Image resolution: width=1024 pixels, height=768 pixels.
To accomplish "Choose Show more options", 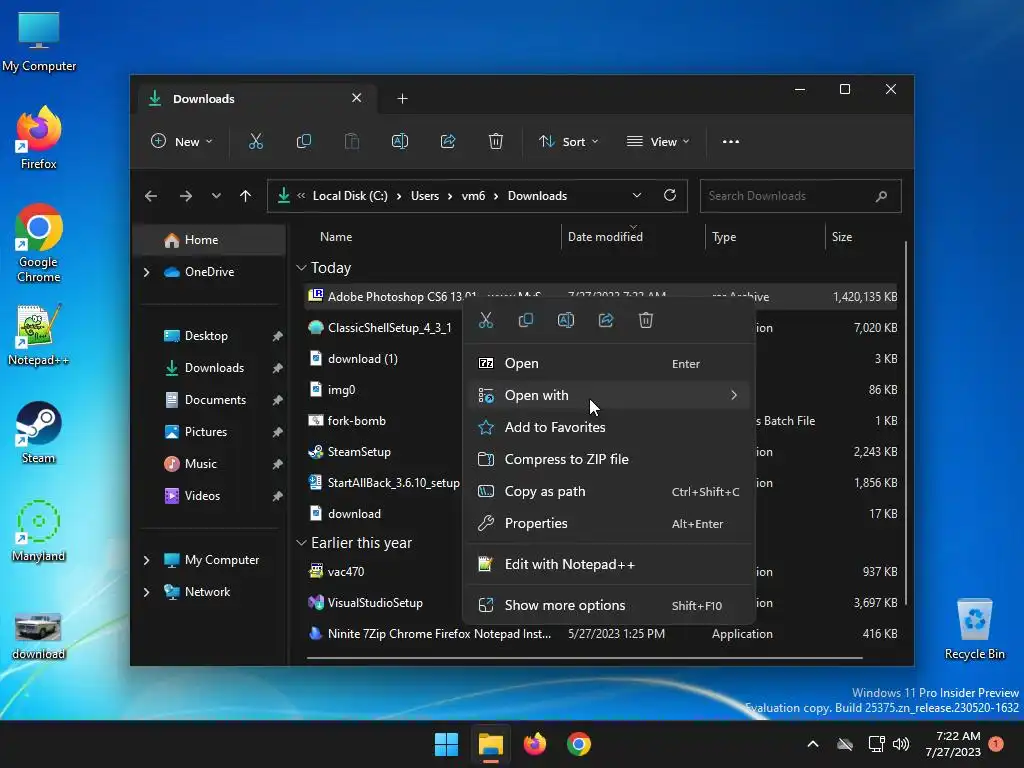I will [x=609, y=605].
